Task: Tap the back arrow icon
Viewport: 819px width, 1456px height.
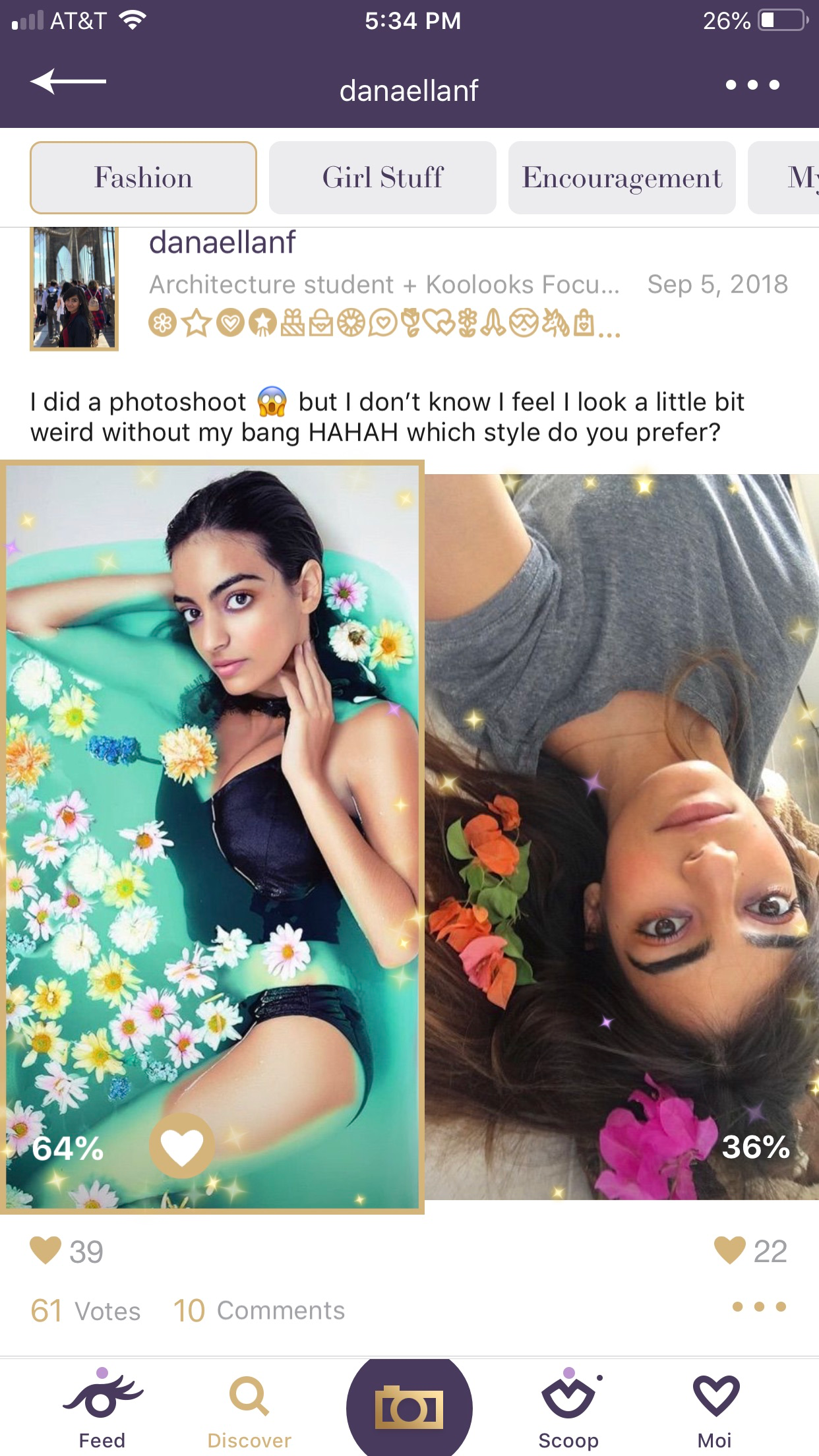Action: (x=68, y=82)
